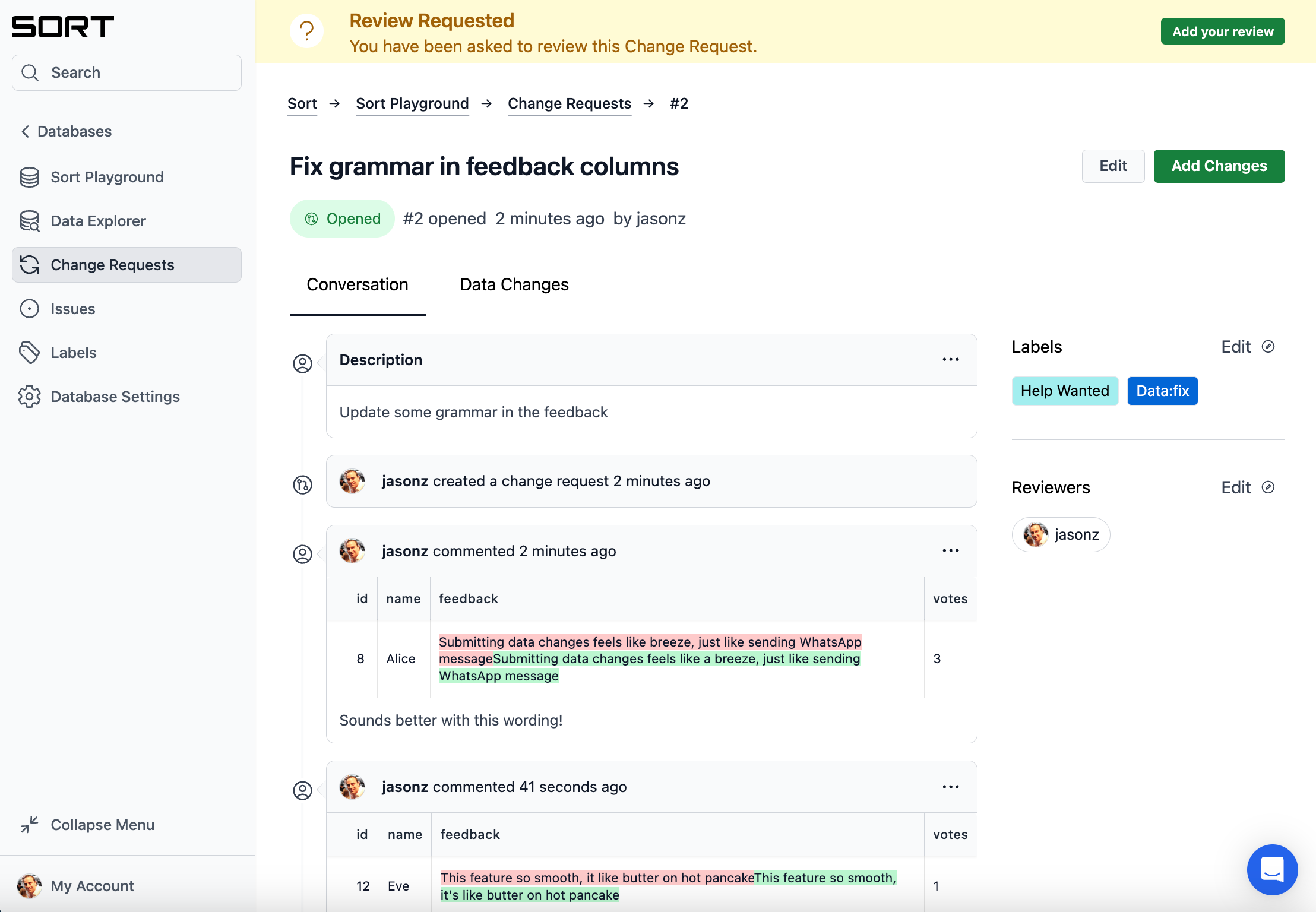Click the My Account avatar
Image resolution: width=1316 pixels, height=912 pixels.
click(x=29, y=886)
